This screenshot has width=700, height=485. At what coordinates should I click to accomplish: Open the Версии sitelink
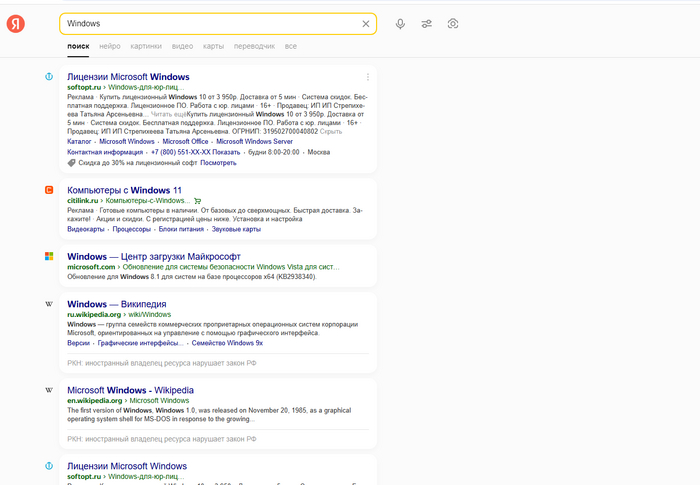click(79, 343)
